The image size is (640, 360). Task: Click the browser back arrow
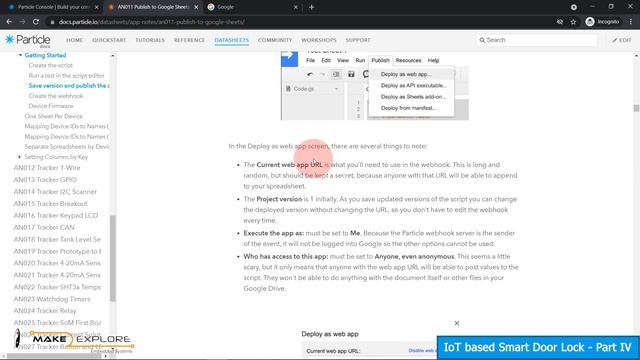click(9, 22)
